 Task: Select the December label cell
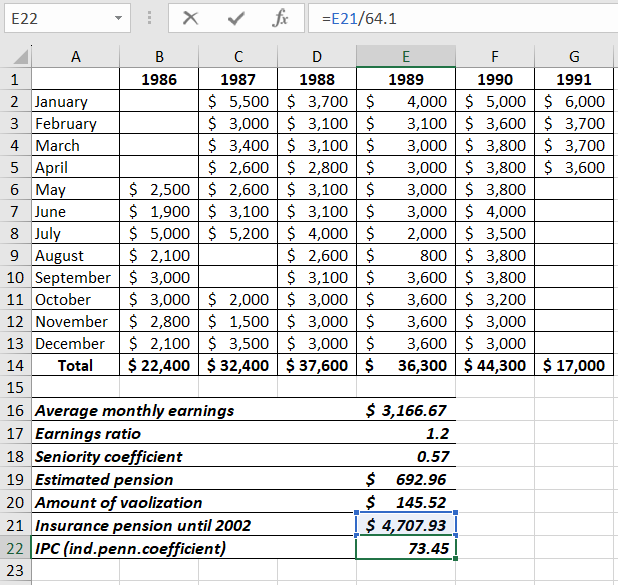click(76, 344)
